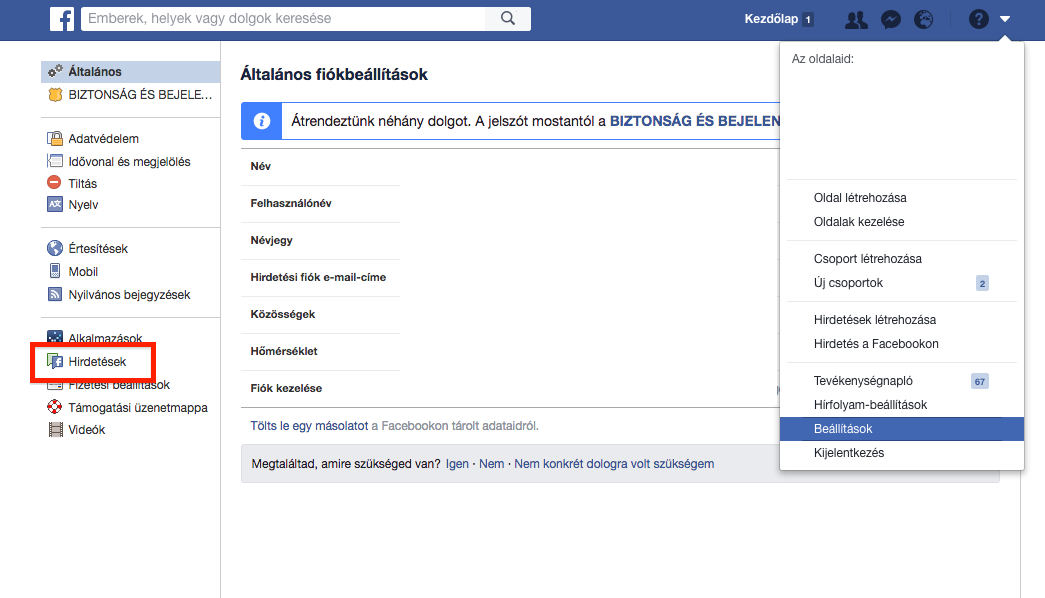
Task: Click the Kezdőlap home link
Action: click(x=772, y=19)
